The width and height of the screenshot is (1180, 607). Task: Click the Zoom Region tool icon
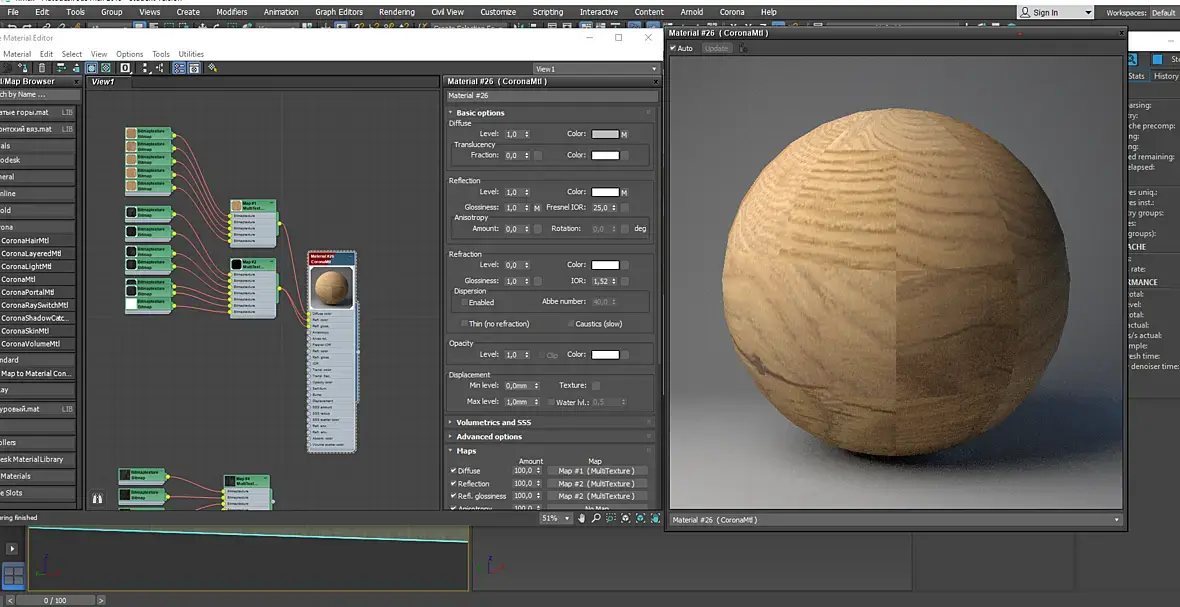point(611,519)
